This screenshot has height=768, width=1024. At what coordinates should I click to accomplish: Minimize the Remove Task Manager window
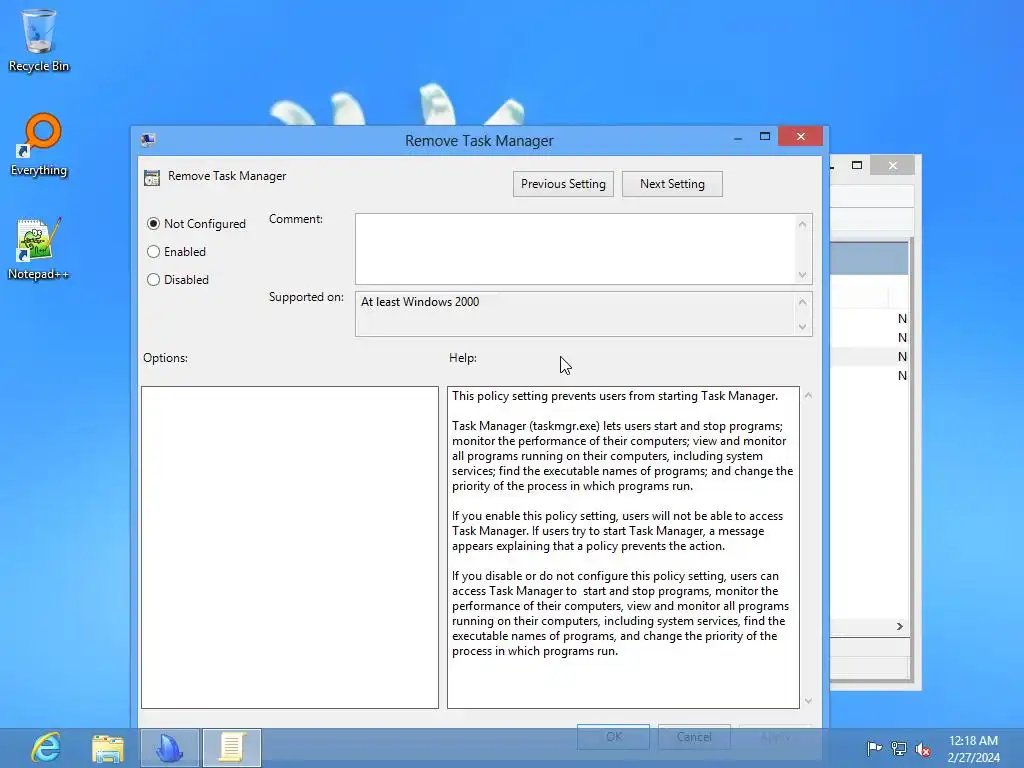click(738, 138)
